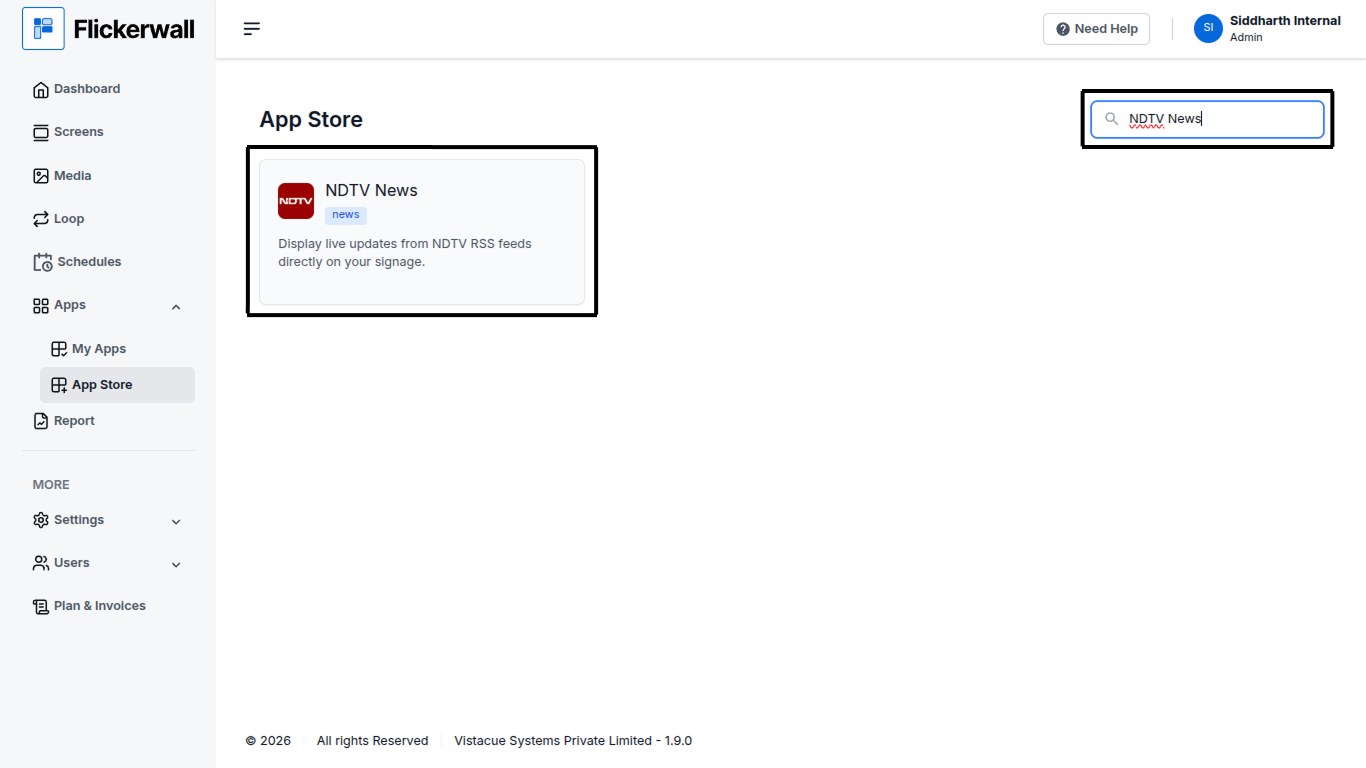Click the NDTV red logo icon
This screenshot has height=768, width=1366.
(x=296, y=201)
